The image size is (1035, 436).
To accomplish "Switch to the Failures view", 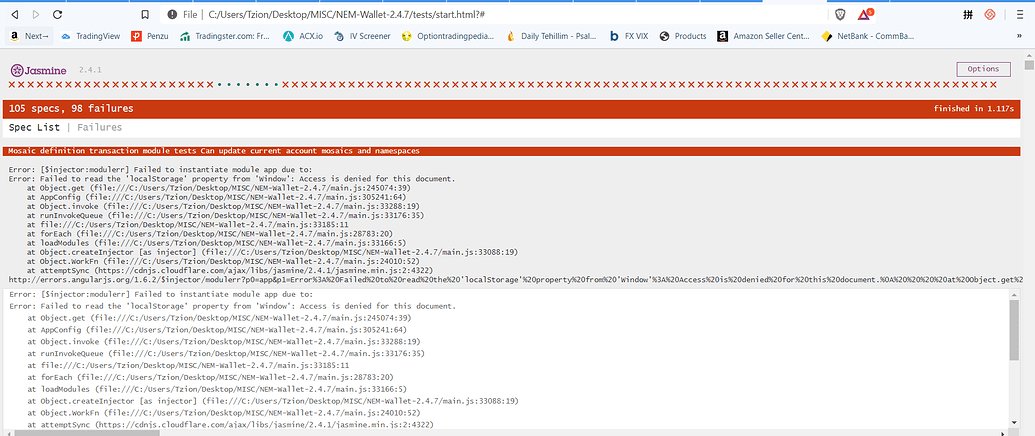I will [x=99, y=127].
